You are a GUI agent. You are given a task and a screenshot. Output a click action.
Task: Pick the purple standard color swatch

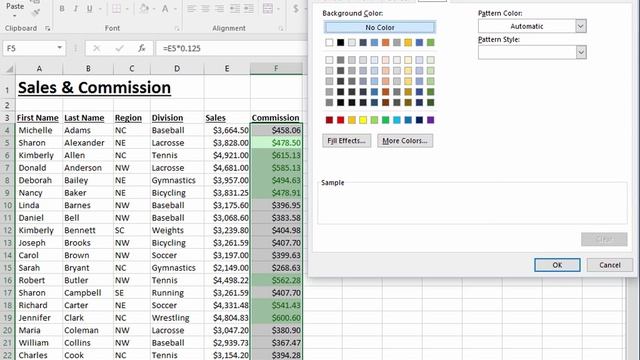[x=431, y=120]
